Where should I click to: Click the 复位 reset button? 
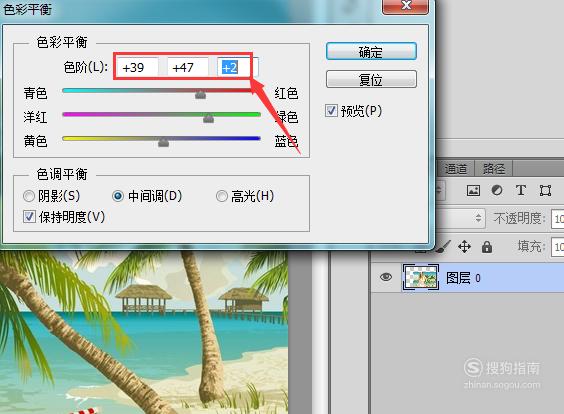pyautogui.click(x=371, y=79)
